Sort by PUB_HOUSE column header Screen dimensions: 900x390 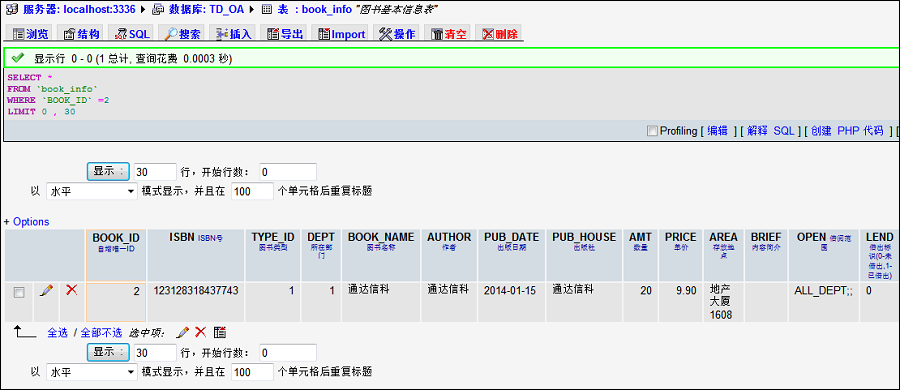(584, 237)
